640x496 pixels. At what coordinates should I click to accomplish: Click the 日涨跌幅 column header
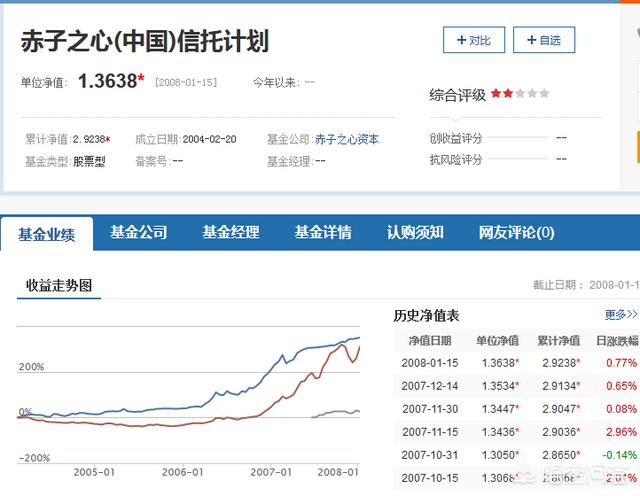[x=617, y=340]
